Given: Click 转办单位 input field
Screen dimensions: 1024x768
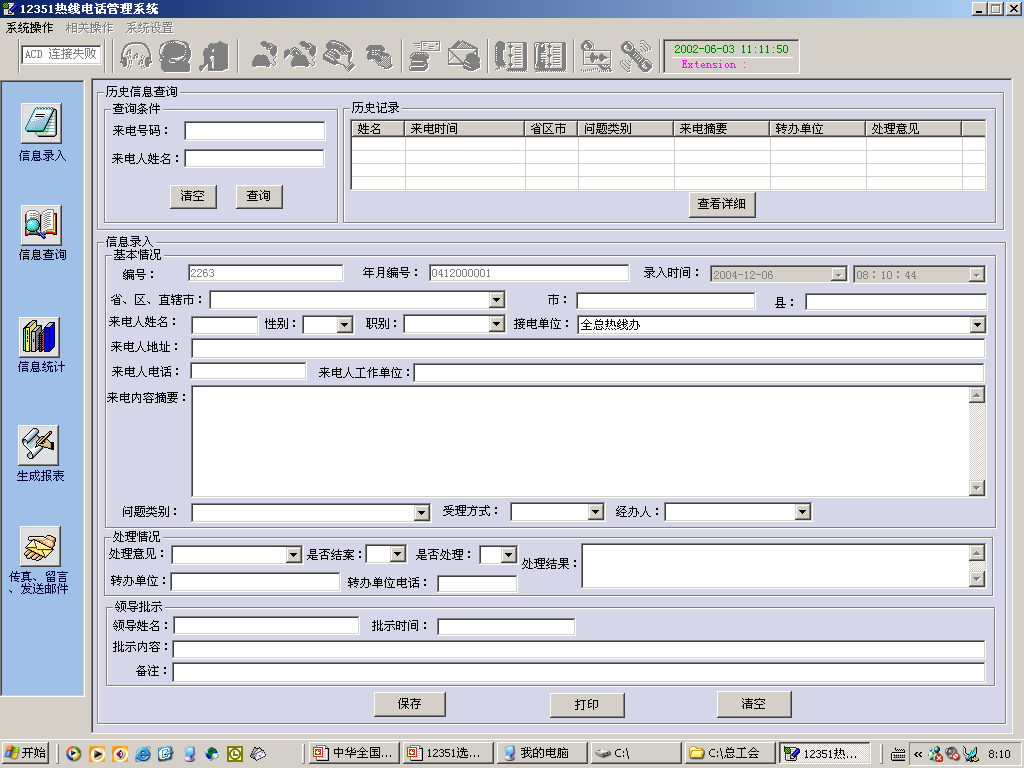Looking at the screenshot, I should (255, 582).
